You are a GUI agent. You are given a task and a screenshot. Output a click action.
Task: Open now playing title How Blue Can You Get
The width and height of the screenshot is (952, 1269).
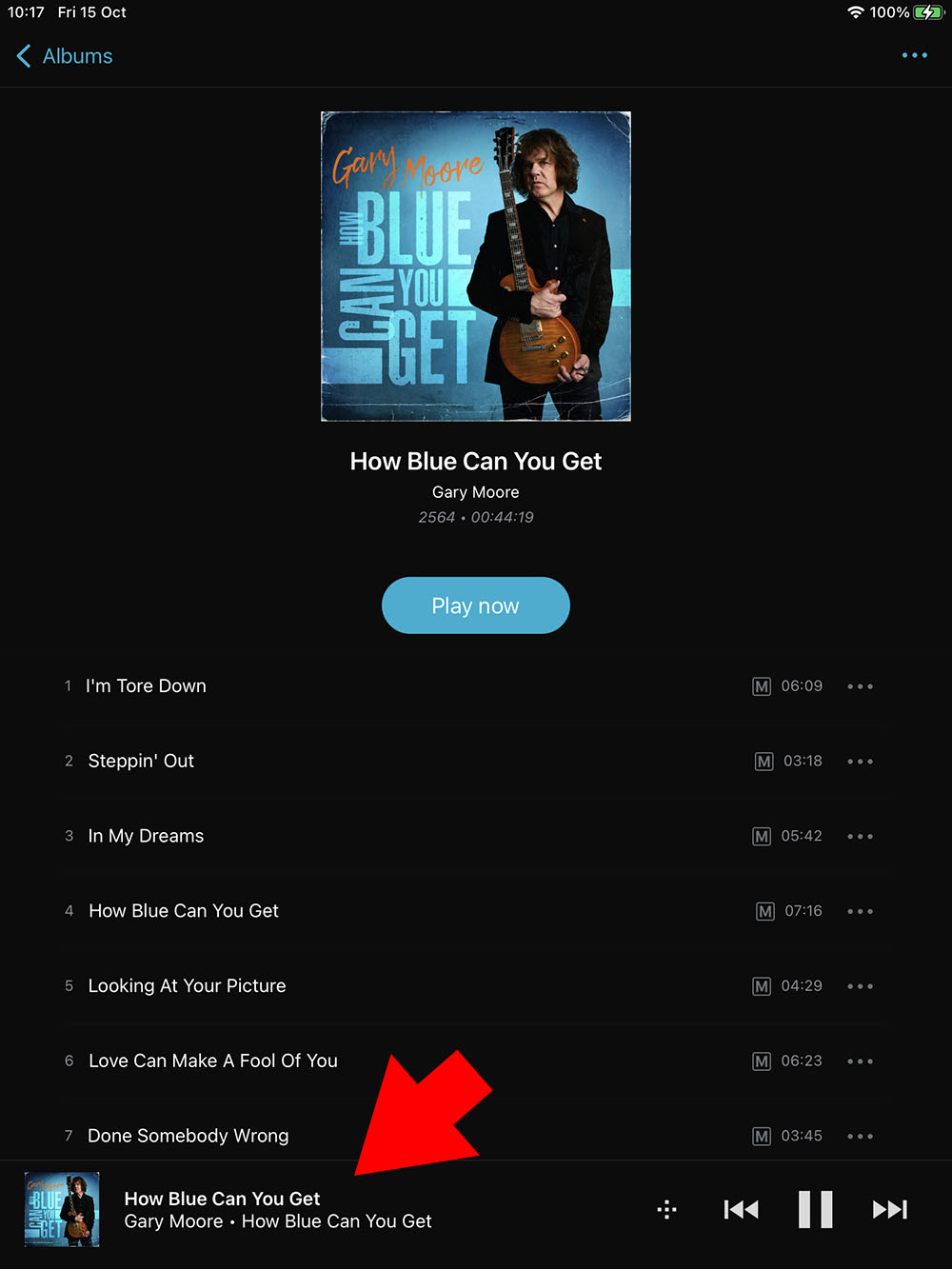[x=222, y=1199]
